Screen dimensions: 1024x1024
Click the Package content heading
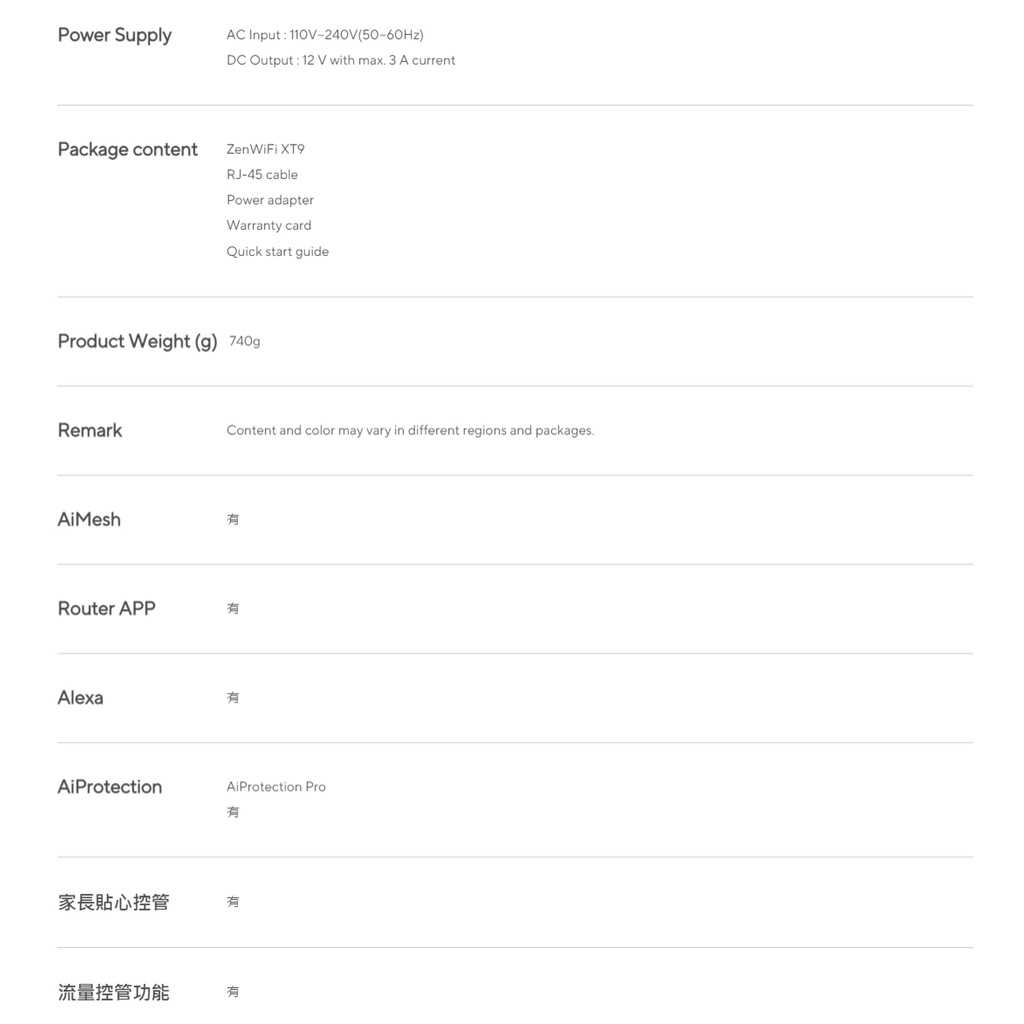pyautogui.click(x=127, y=150)
